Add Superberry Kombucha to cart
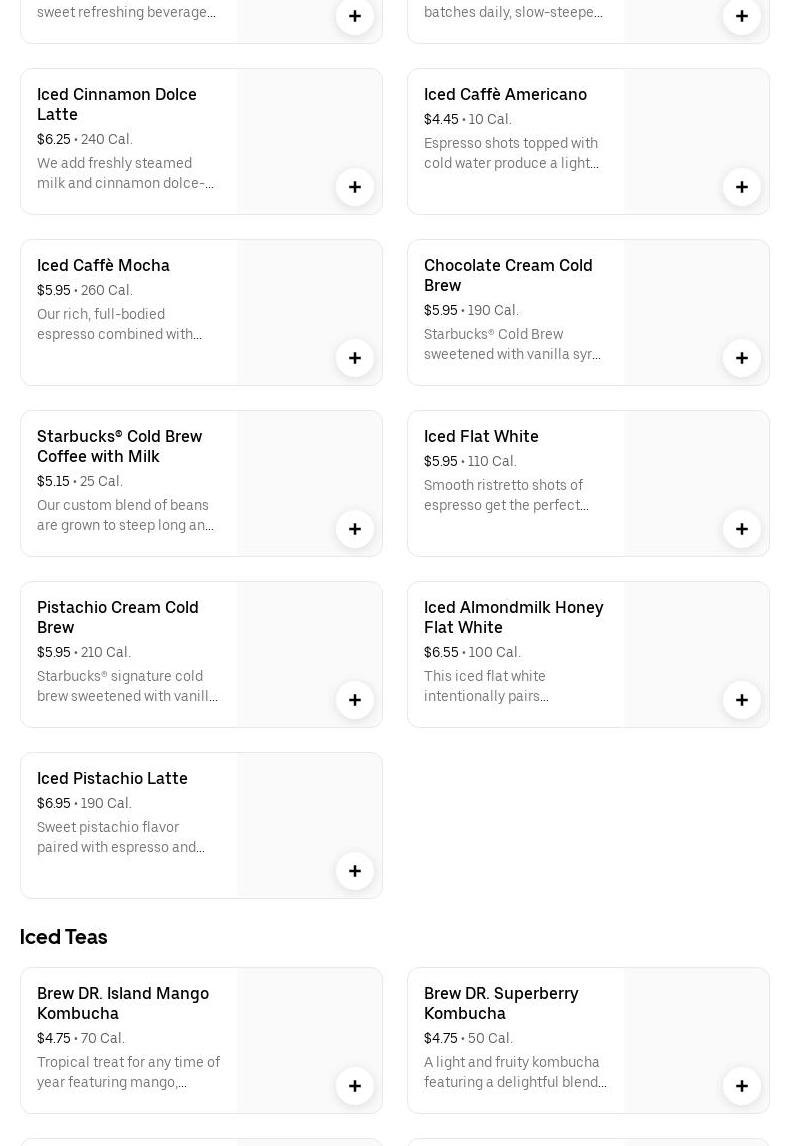 pyautogui.click(x=742, y=1086)
